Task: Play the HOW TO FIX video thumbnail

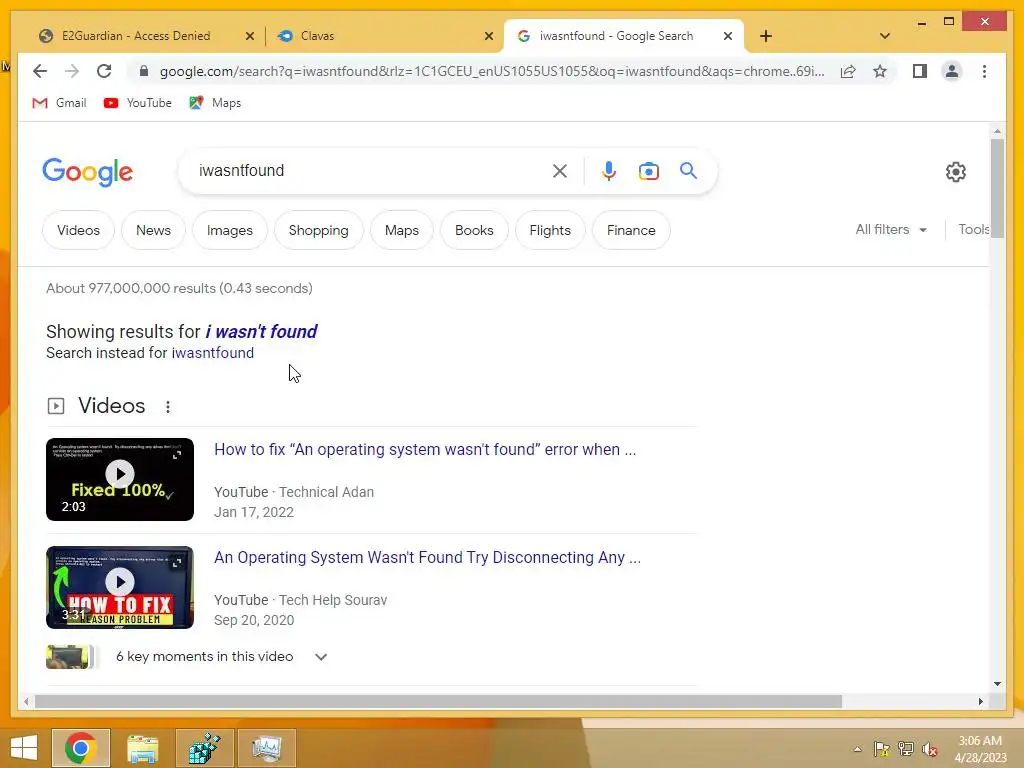Action: (x=120, y=588)
